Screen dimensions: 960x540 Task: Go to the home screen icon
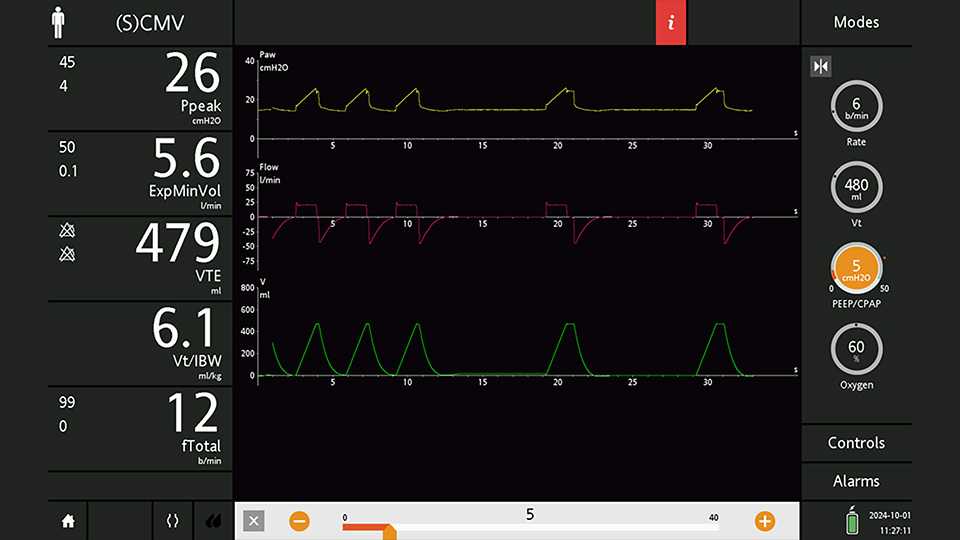(68, 521)
